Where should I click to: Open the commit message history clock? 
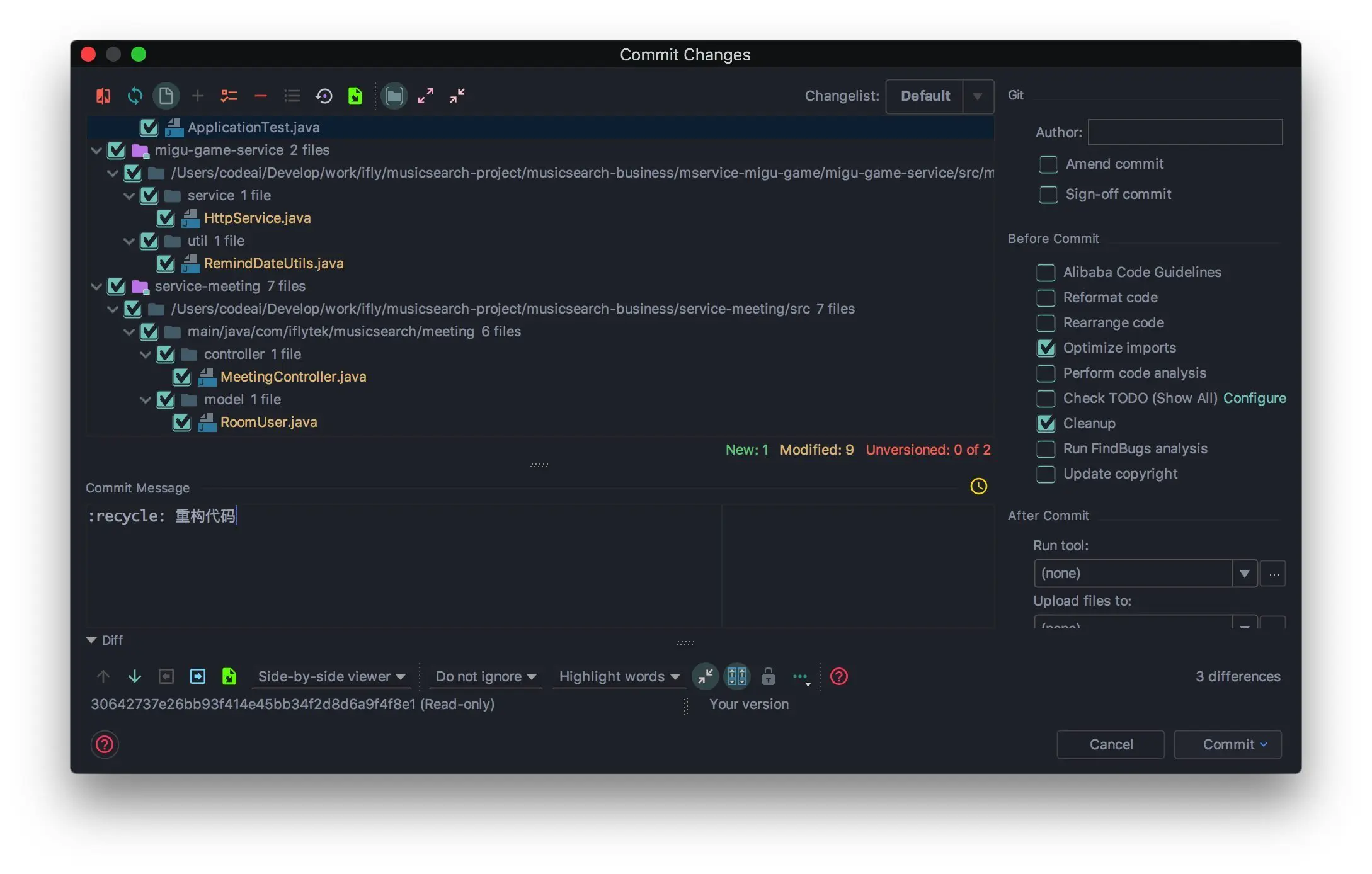[x=978, y=486]
